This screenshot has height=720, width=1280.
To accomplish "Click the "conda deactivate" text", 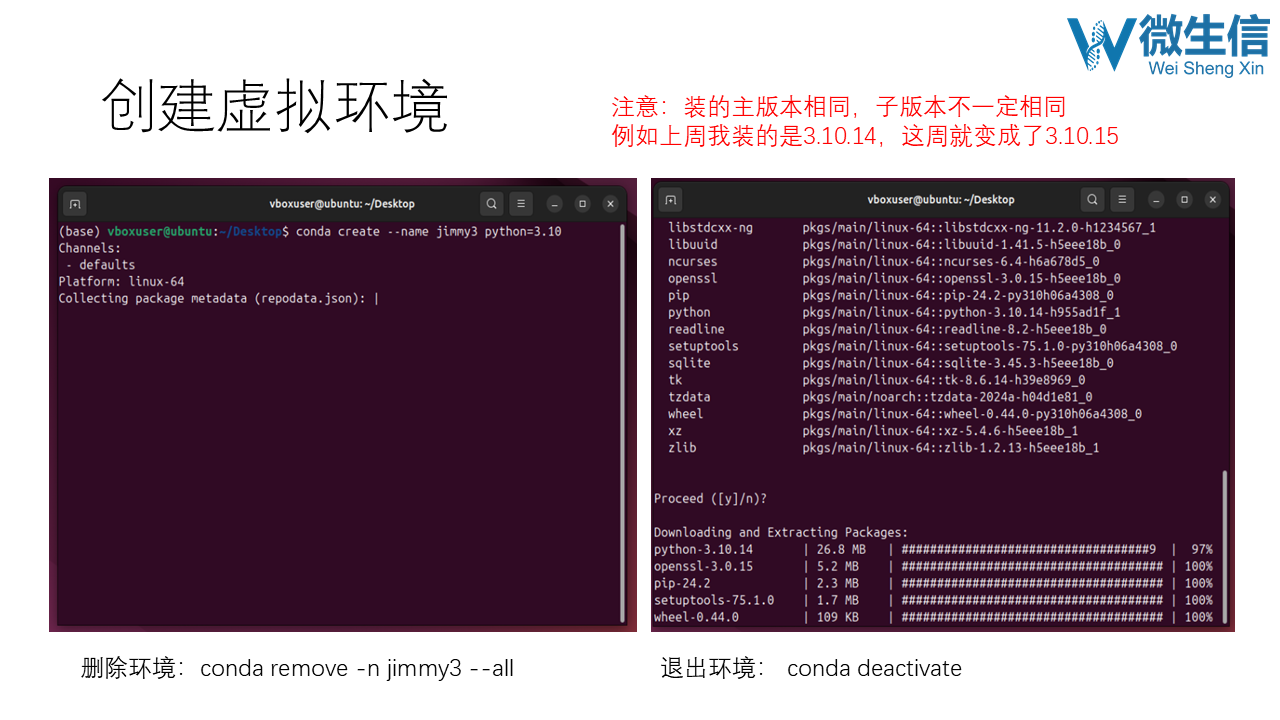I will (874, 669).
